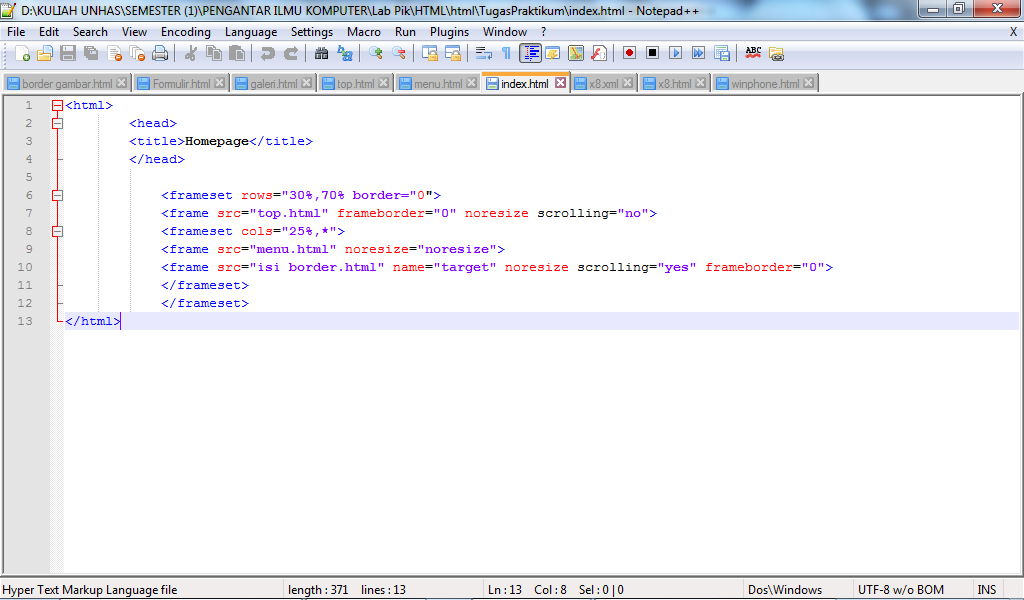Paste from the clipboard toolbar icon
This screenshot has height=600, width=1024.
pos(237,54)
